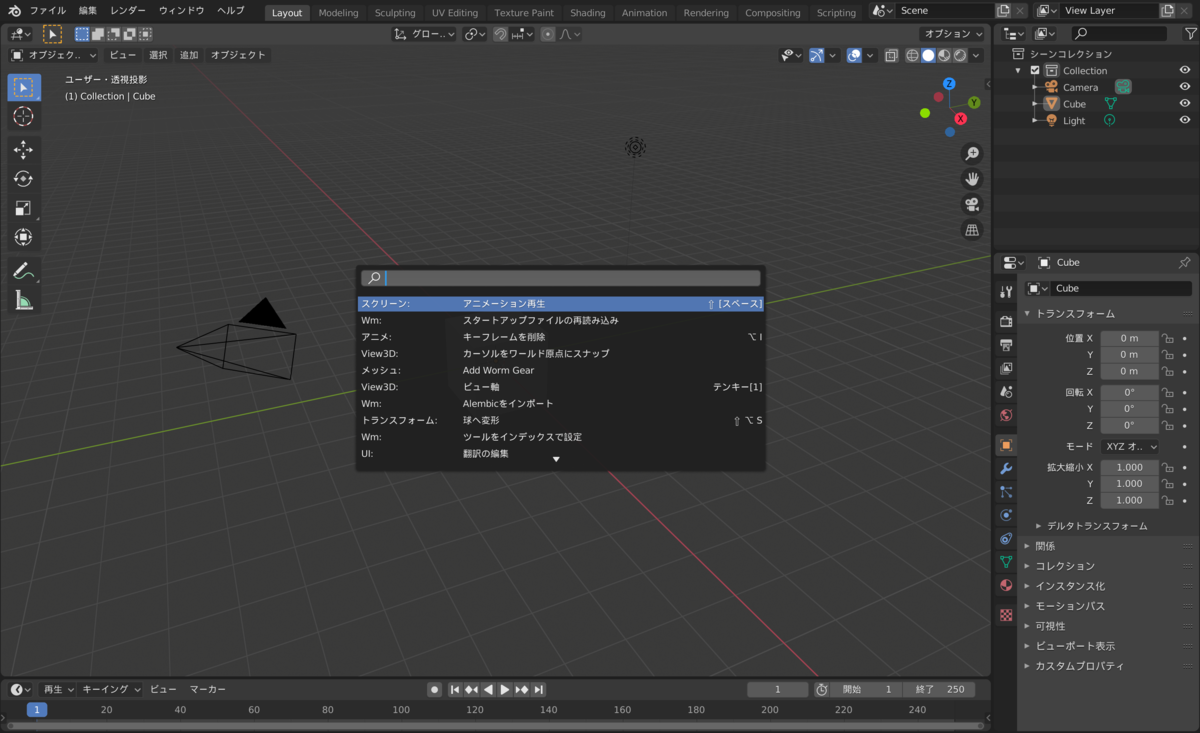This screenshot has height=733, width=1200.
Task: Select the Cursor tool in the left toolbar
Action: (23, 116)
